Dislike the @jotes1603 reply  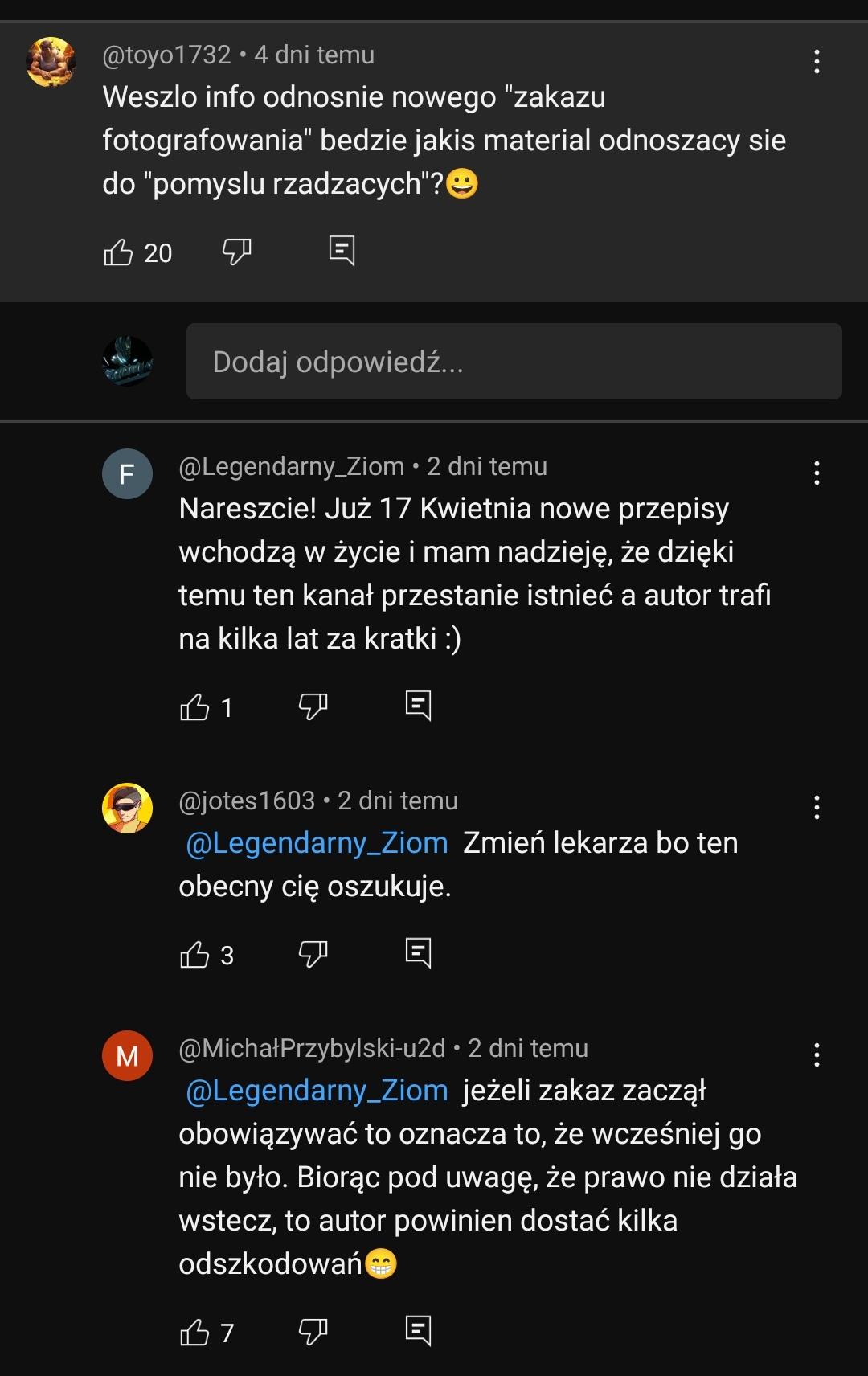pyautogui.click(x=313, y=954)
